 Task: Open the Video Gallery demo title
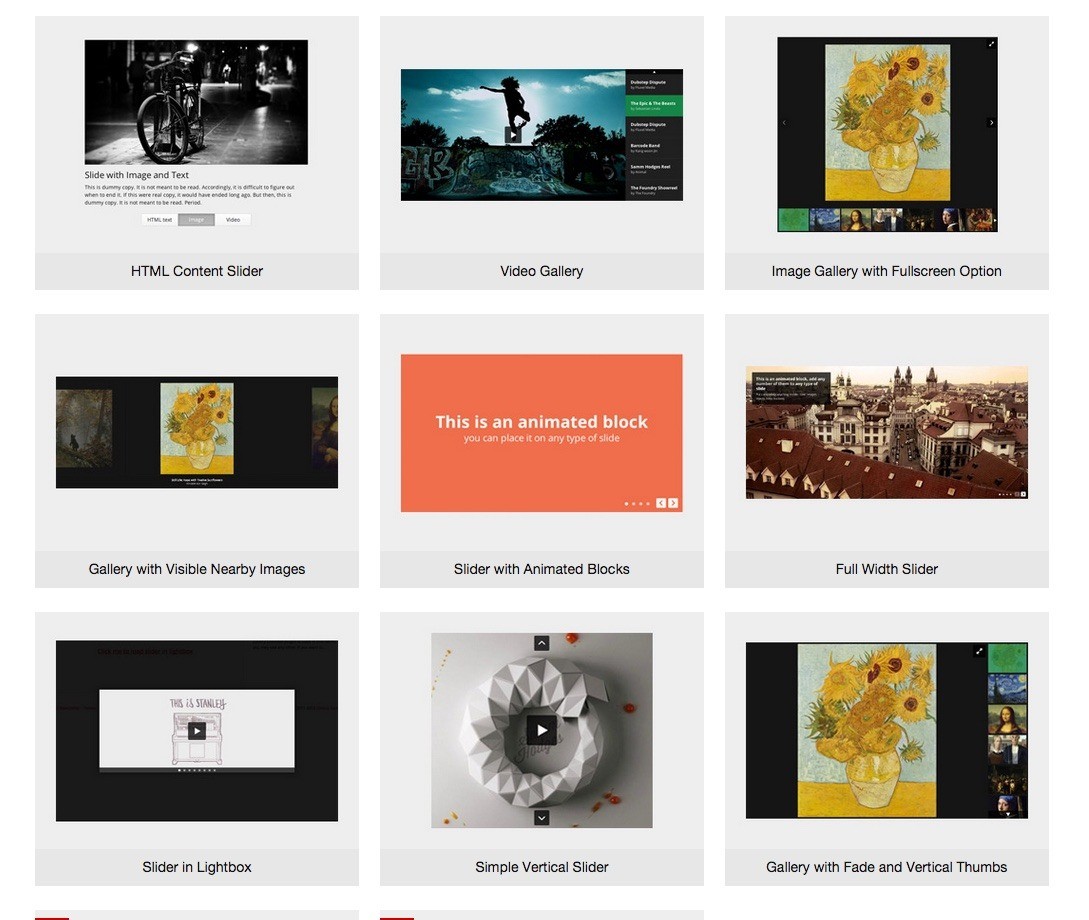542,271
